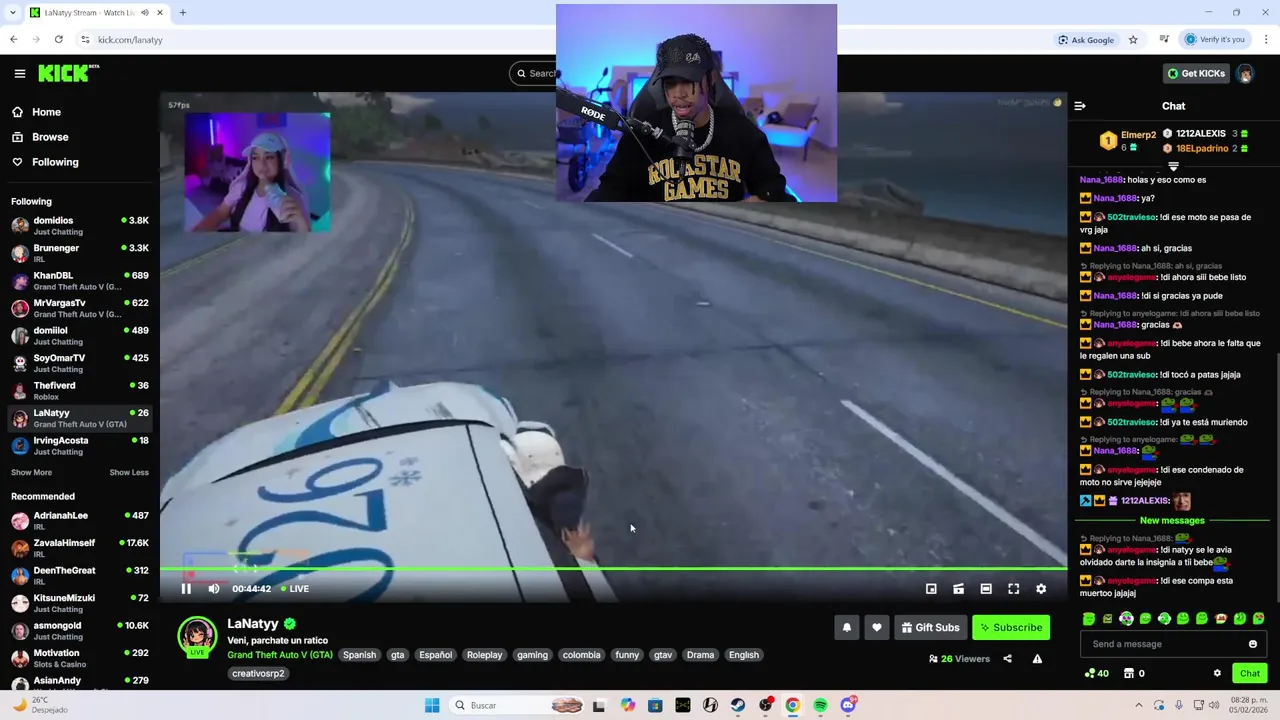Open Discord from taskbar
Image resolution: width=1280 pixels, height=720 pixels.
point(848,705)
